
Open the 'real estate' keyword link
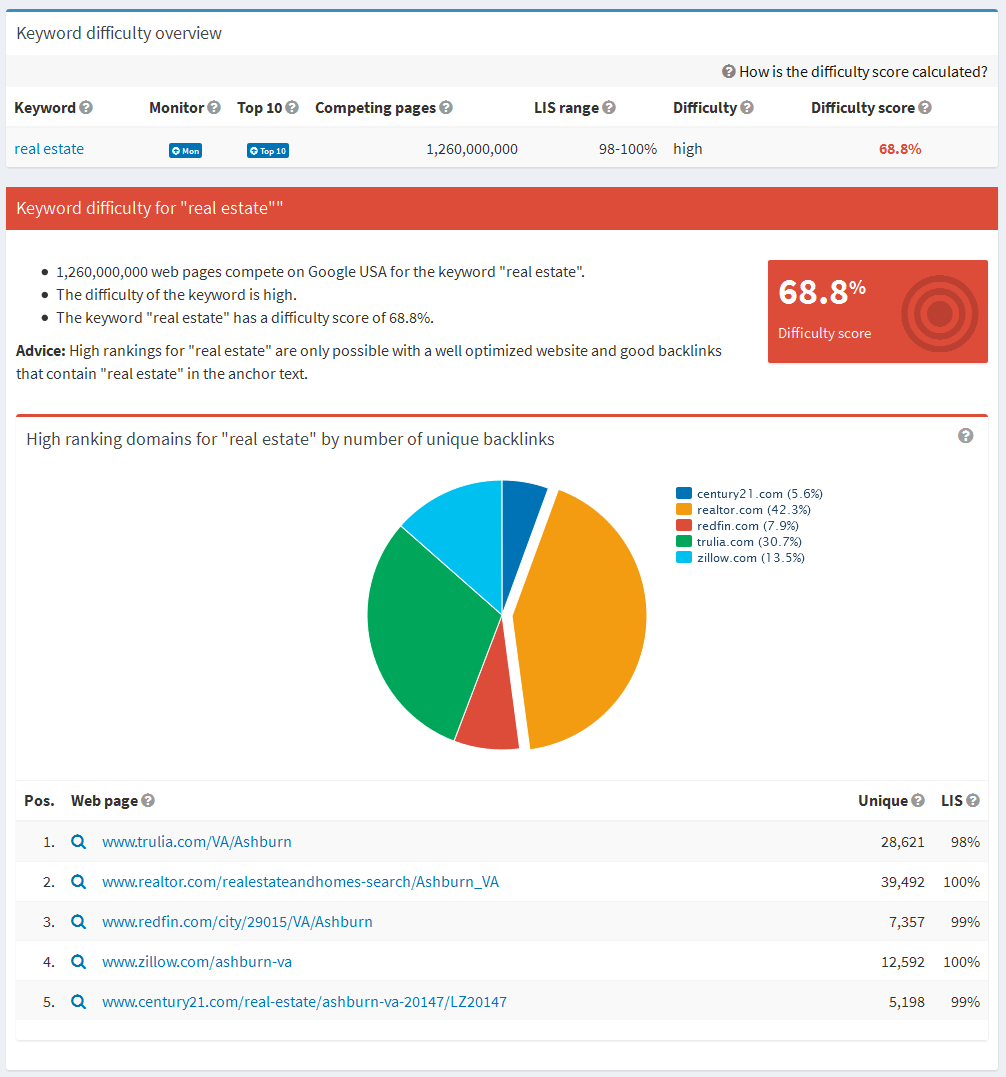(x=48, y=148)
